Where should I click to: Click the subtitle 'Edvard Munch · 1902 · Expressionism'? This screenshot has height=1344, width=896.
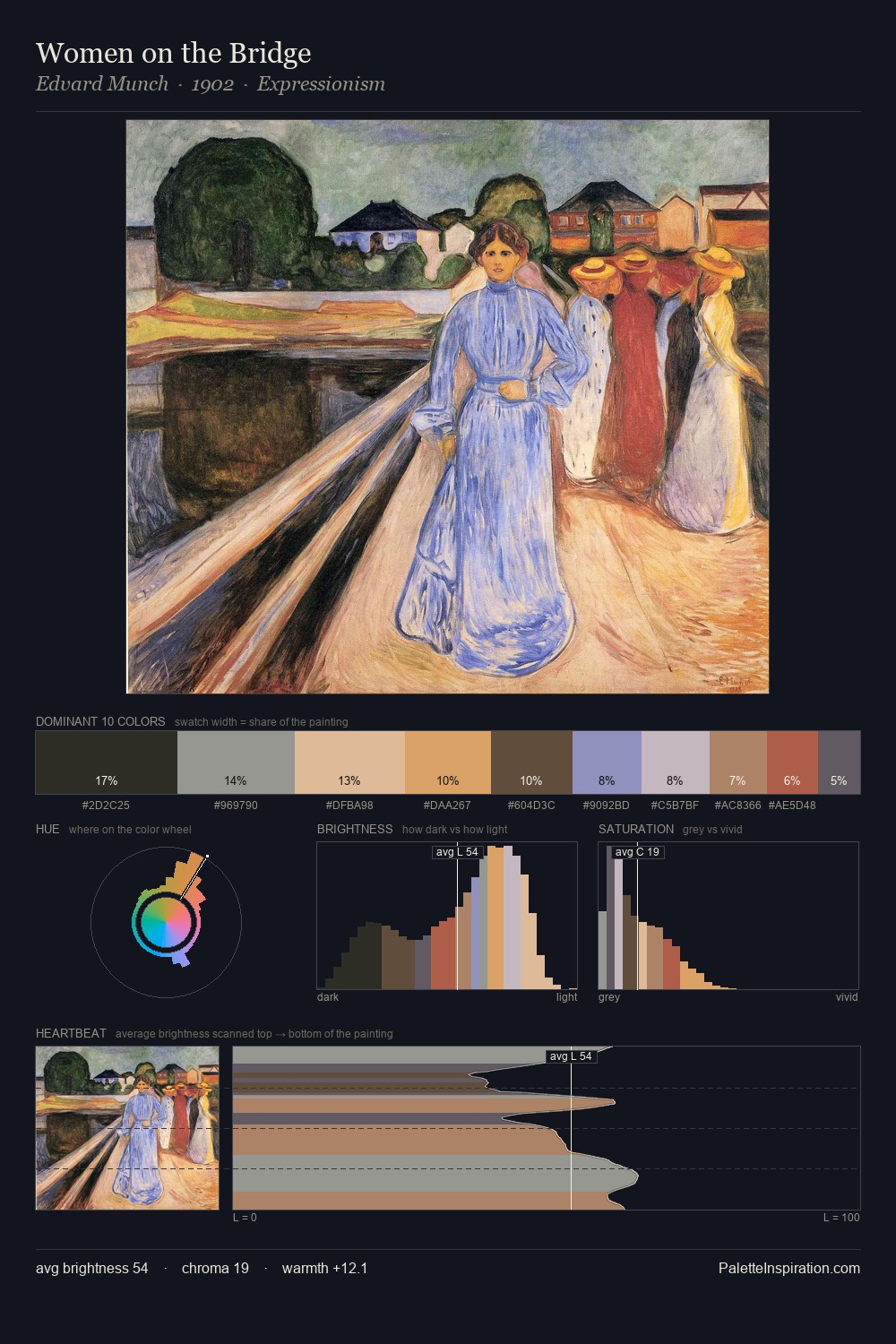211,84
